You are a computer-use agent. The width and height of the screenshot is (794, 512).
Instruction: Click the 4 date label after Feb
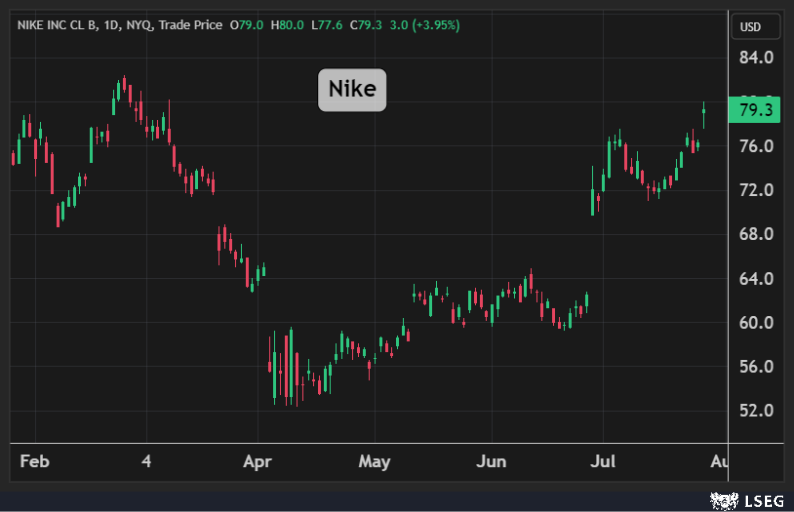[146, 462]
